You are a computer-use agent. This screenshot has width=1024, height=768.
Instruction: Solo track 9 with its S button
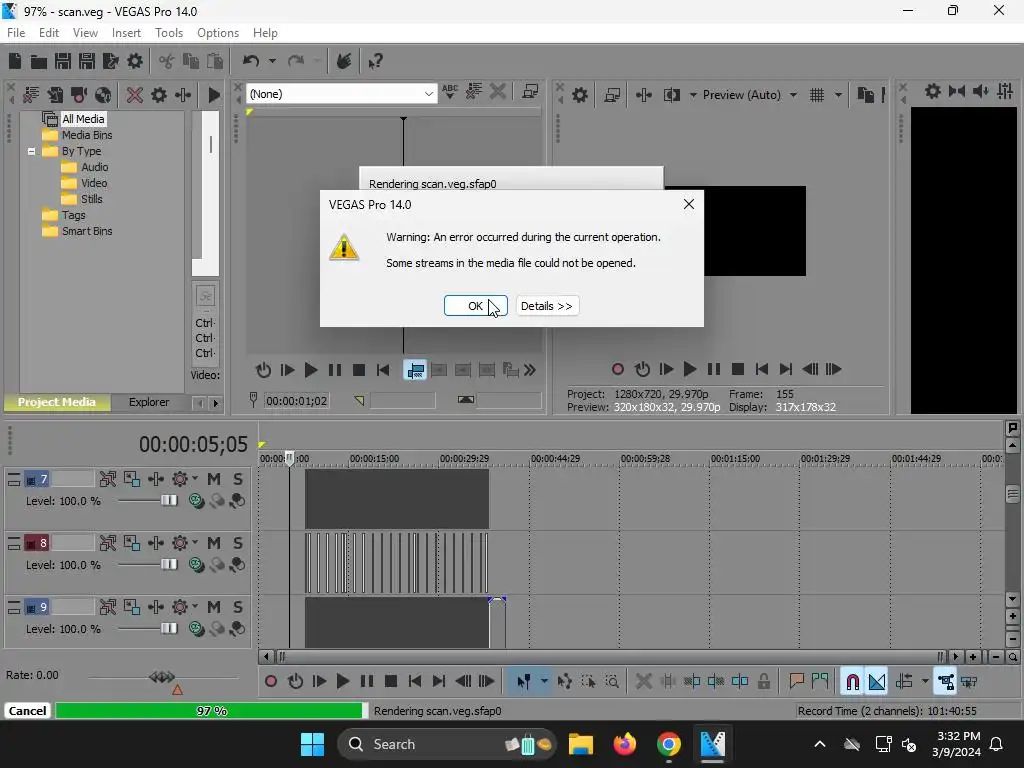[x=238, y=607]
